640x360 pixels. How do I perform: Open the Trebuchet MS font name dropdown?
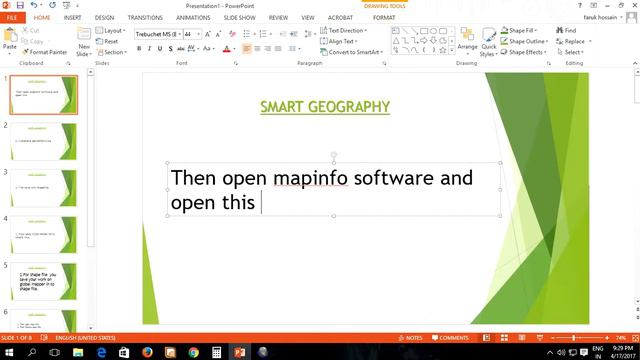click(x=180, y=34)
